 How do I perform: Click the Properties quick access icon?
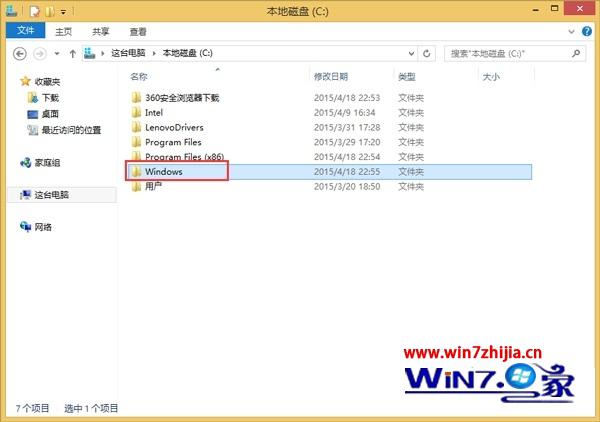pyautogui.click(x=35, y=11)
